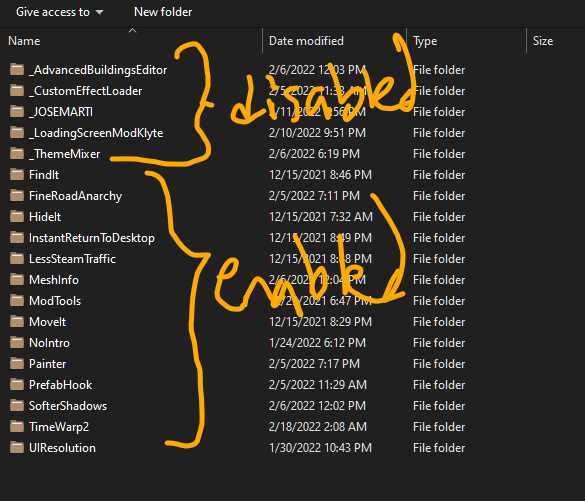Select the NoIntro folder name
Image resolution: width=585 pixels, height=501 pixels.
point(50,343)
